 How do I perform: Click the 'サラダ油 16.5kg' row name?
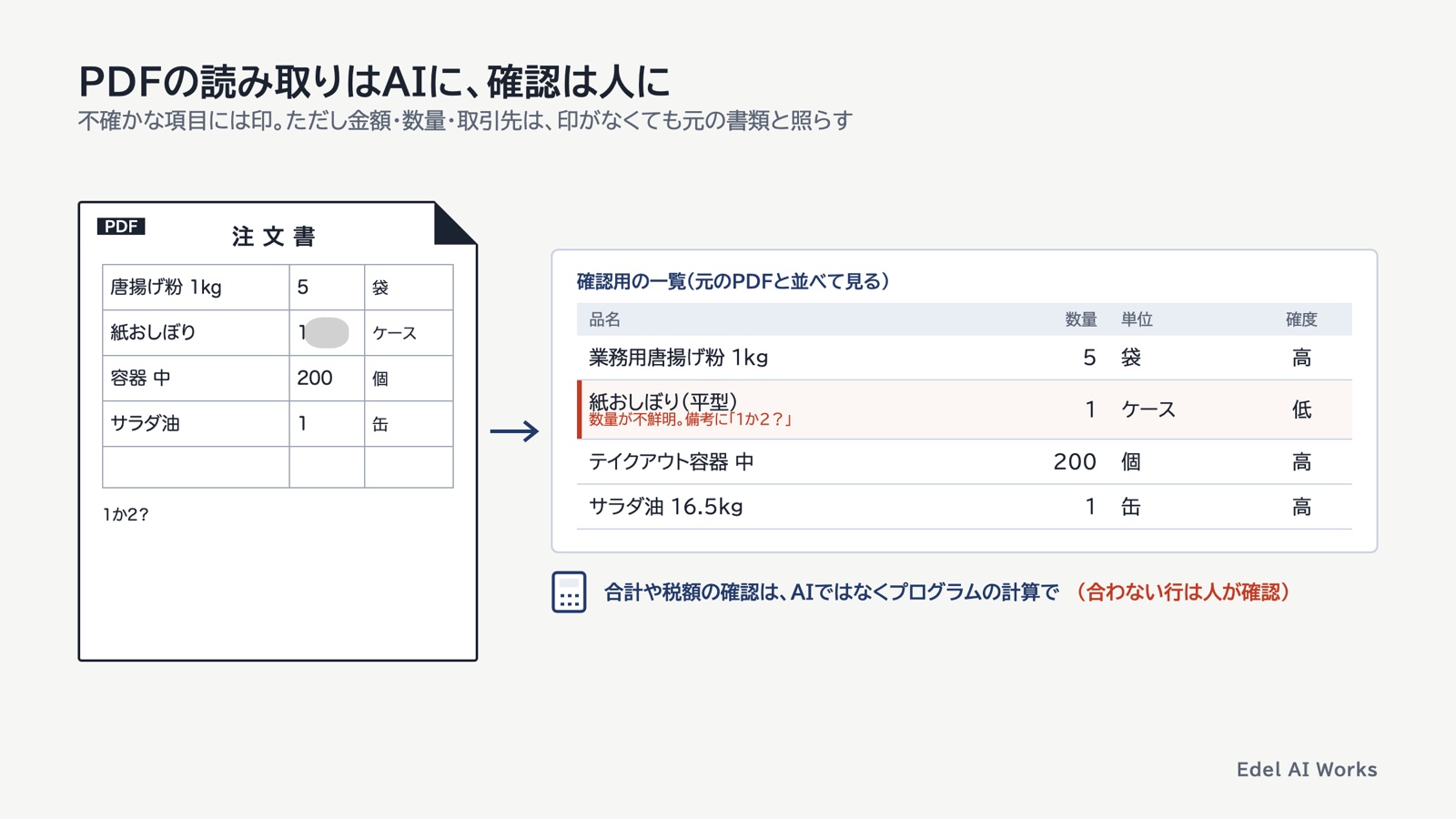pyautogui.click(x=666, y=507)
